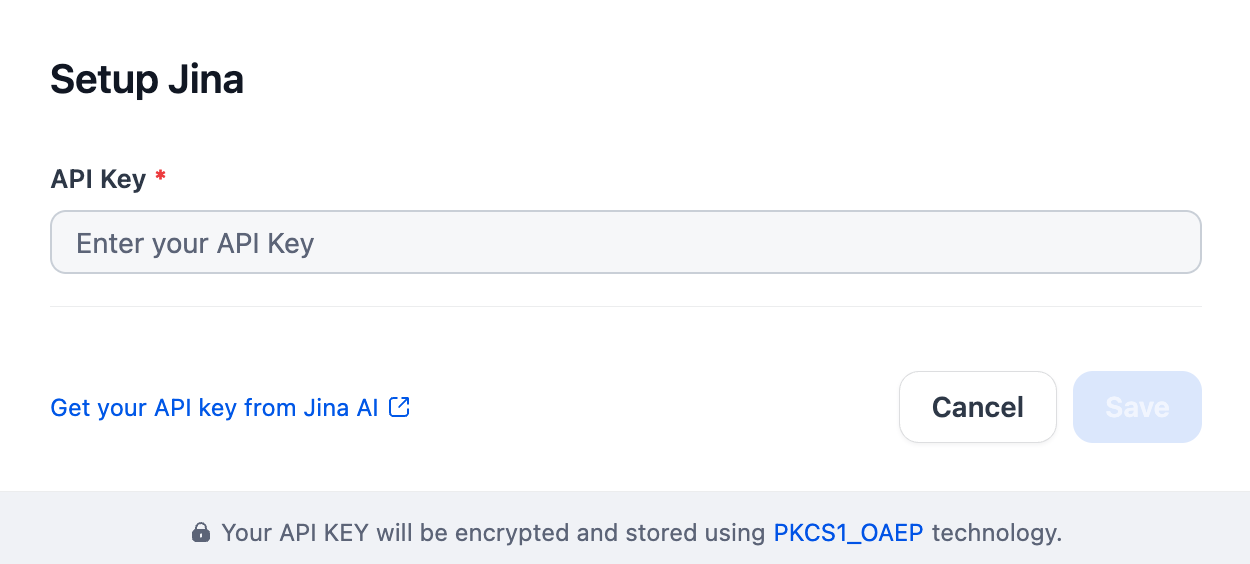1250x564 pixels.
Task: Click the "API Key" field label
Action: pyautogui.click(x=98, y=180)
